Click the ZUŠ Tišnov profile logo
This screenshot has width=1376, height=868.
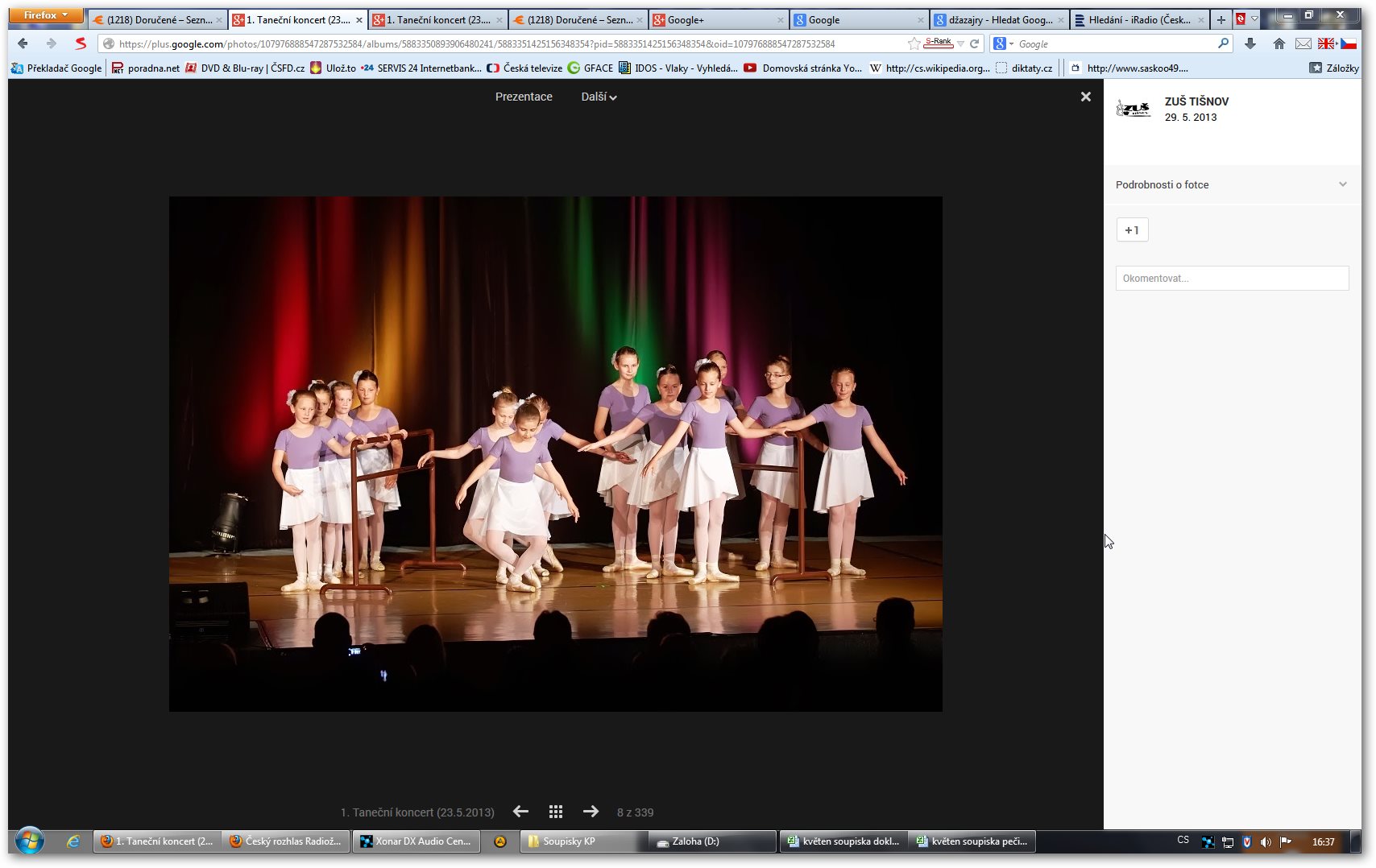[1134, 109]
